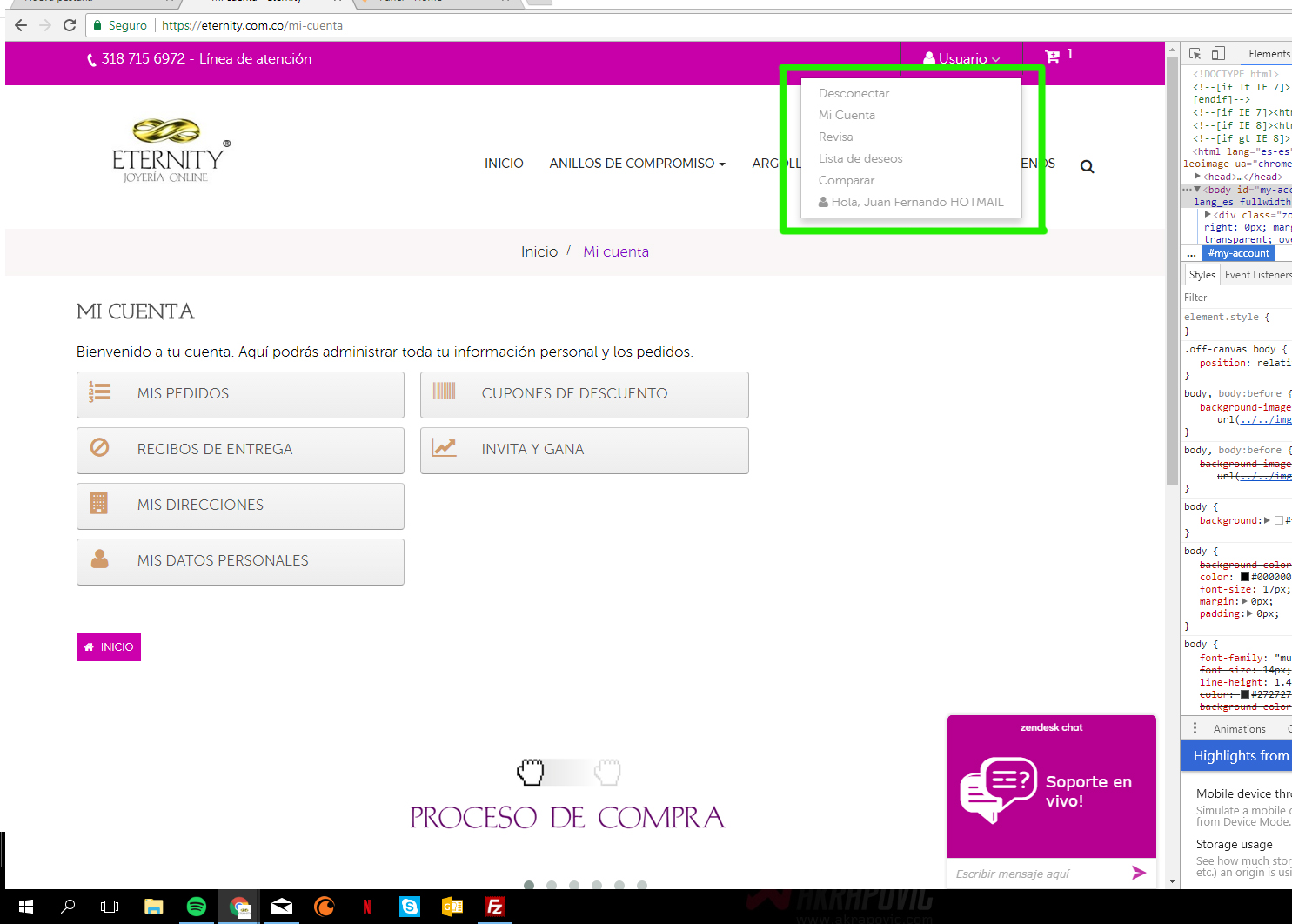Click Hola, Juan Fernando HOTMAIL entry
The height and width of the screenshot is (924, 1292).
pos(911,202)
